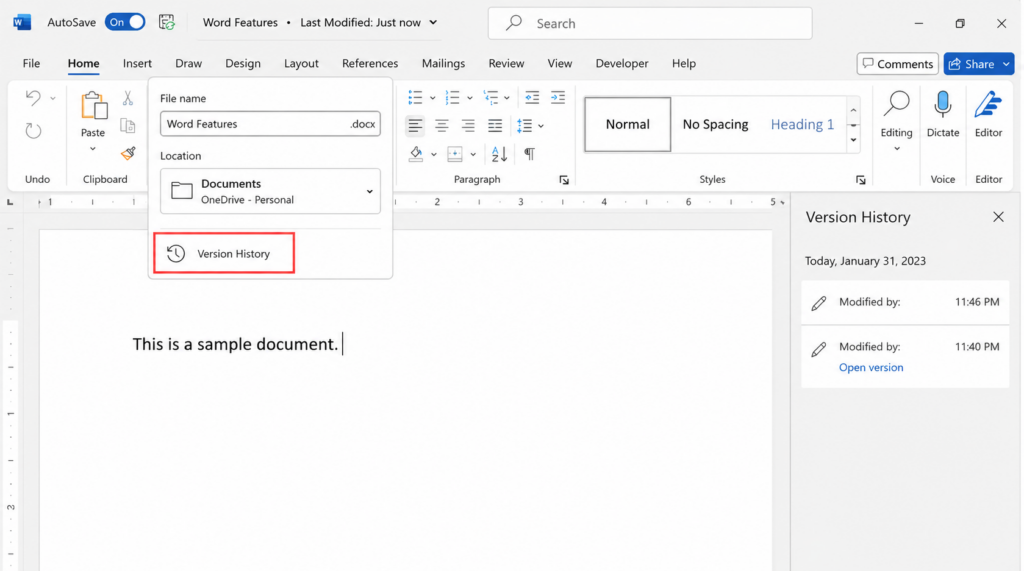Expand the Styles gallery more arrow
This screenshot has width=1024, height=571.
(854, 140)
